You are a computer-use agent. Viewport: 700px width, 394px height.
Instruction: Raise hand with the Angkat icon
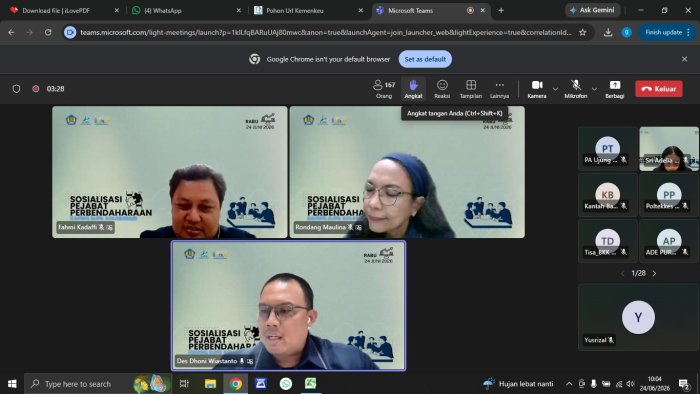pyautogui.click(x=413, y=89)
